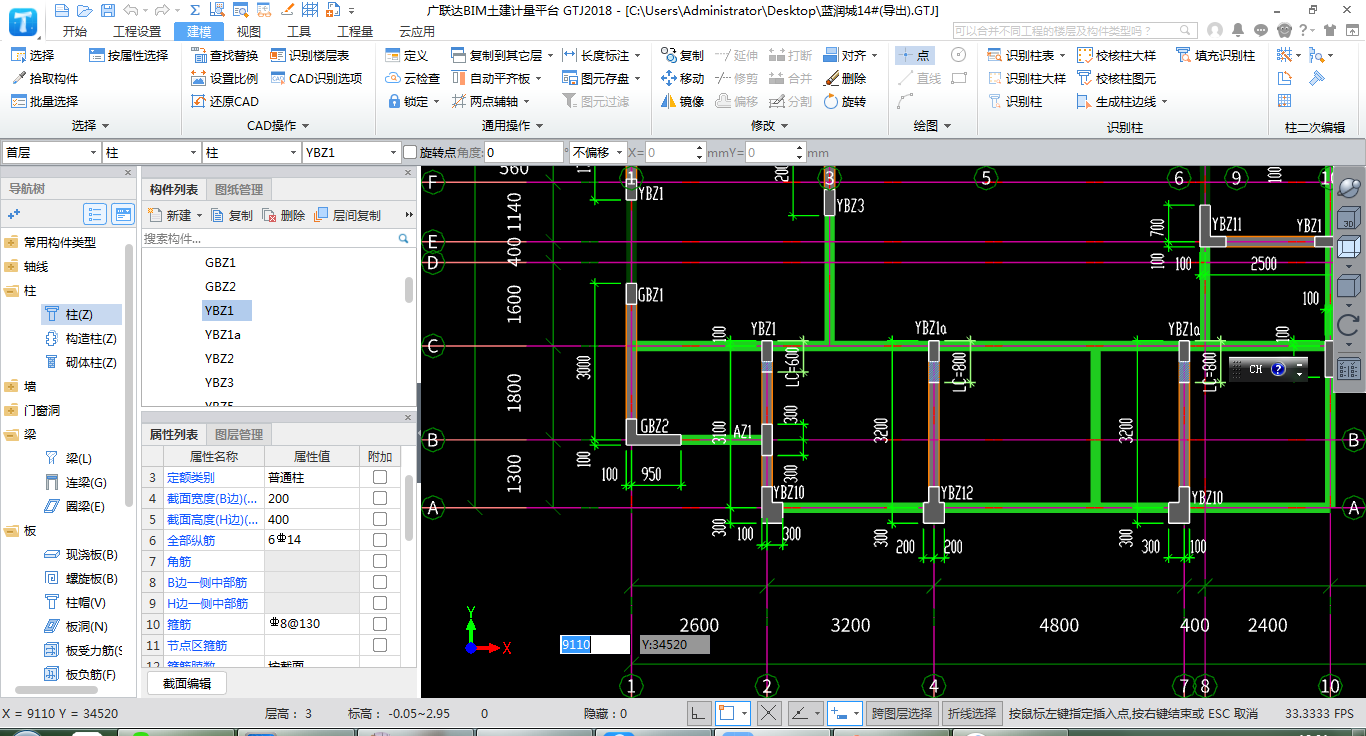Viewport: 1366px width, 736px height.
Task: Click the 角度 rotation angle input field
Action: click(524, 152)
